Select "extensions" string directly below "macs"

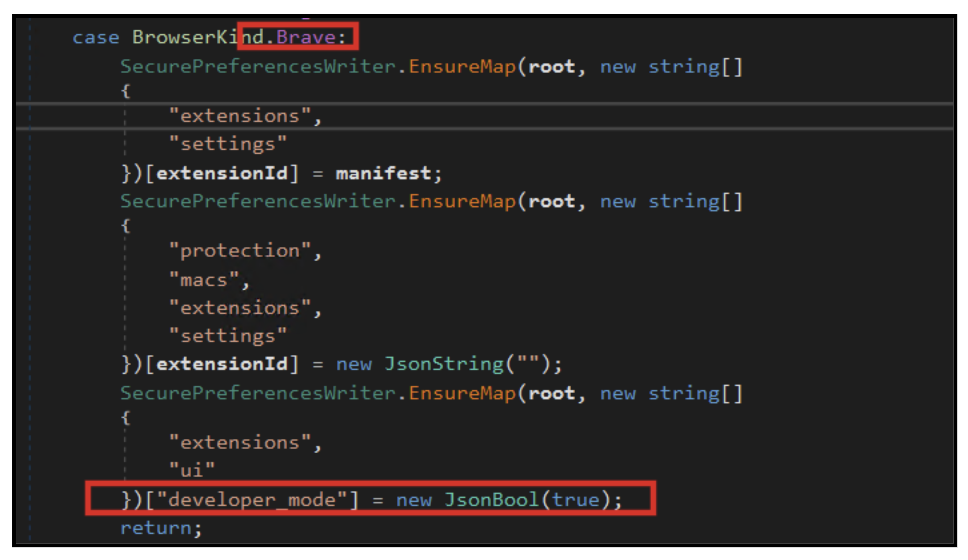click(x=240, y=308)
